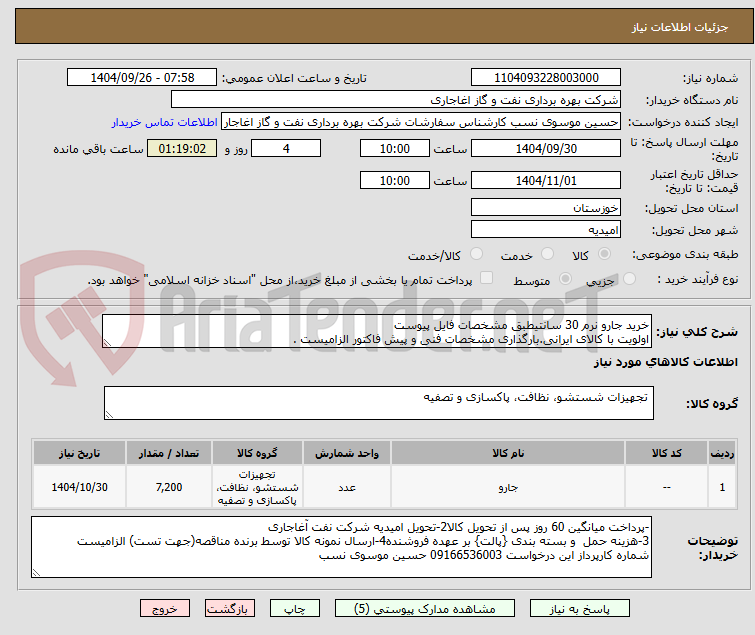The height and width of the screenshot is (635, 755).
Task: Select the خدمت radio button
Action: (547, 254)
